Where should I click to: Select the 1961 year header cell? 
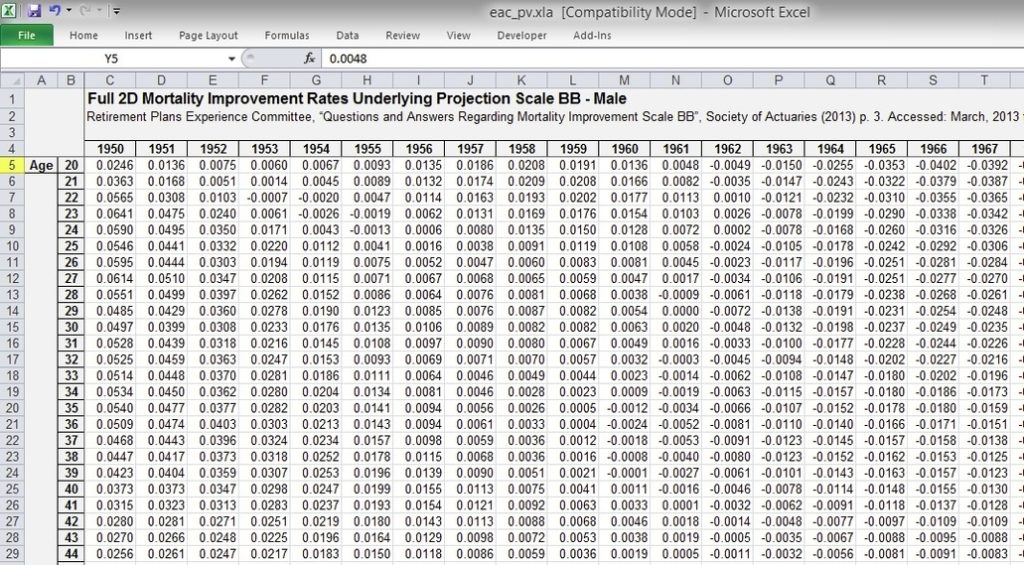click(x=676, y=149)
